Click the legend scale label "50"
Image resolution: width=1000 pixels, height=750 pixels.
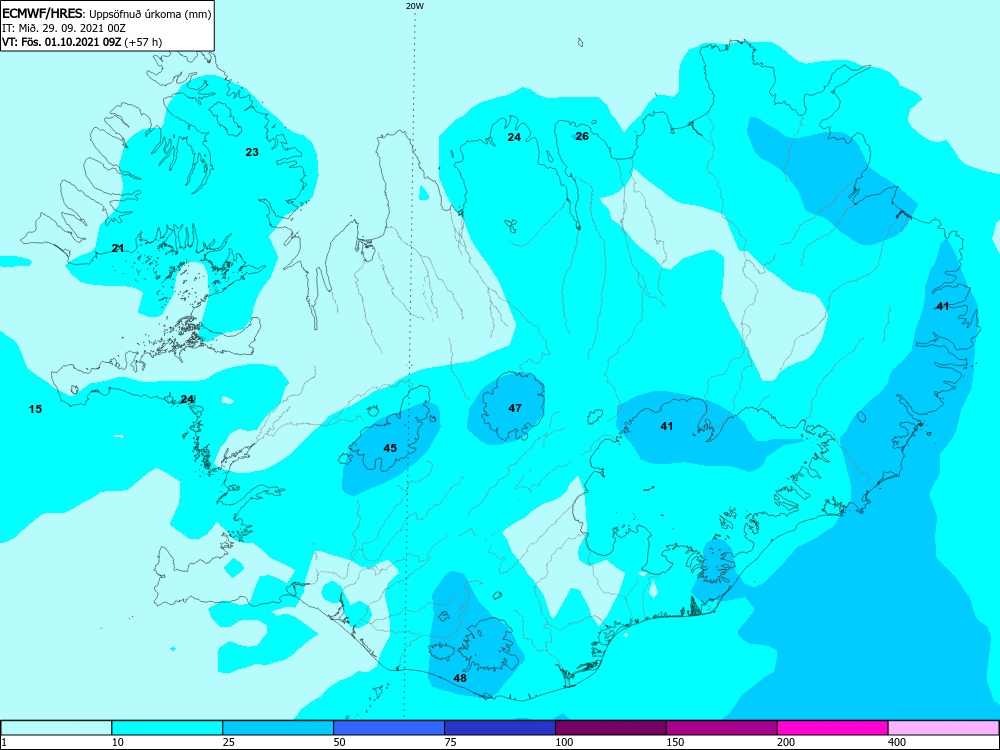point(340,742)
